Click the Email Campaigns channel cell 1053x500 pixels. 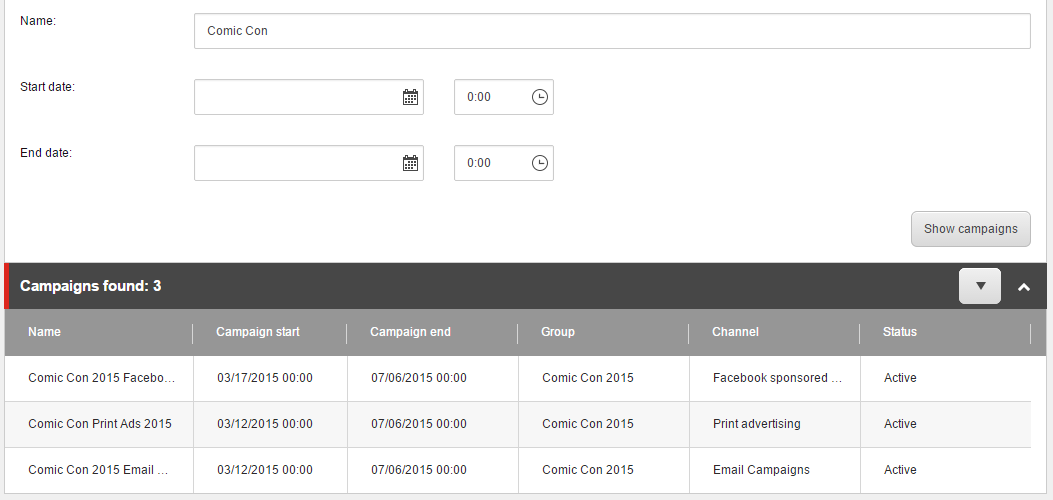[762, 470]
